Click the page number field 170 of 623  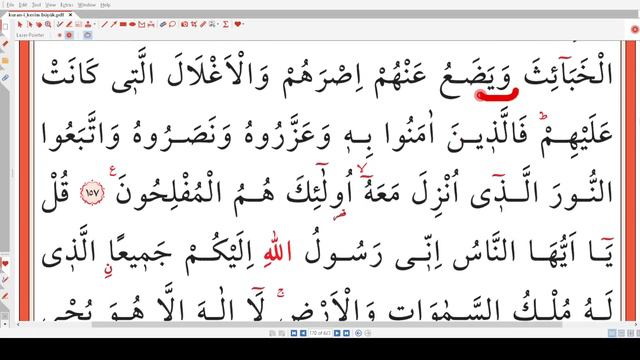click(320, 333)
